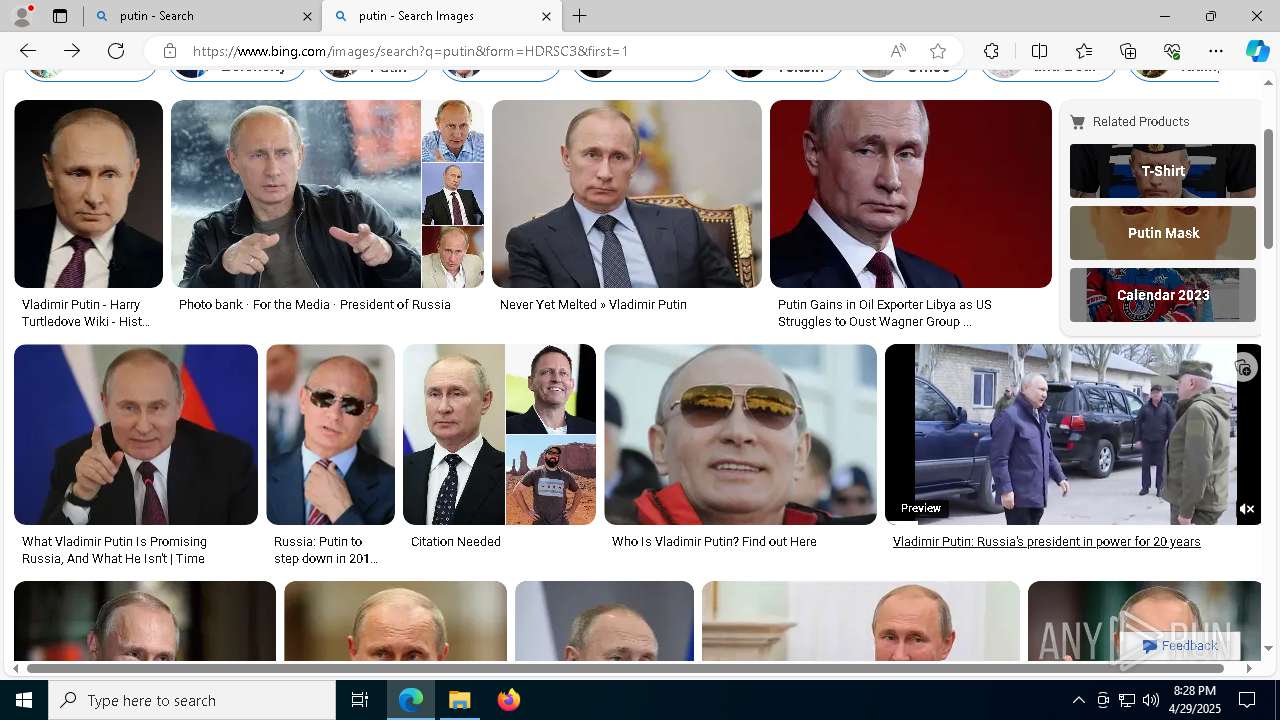Screen dimensions: 1280x720
Task: Open the clock showing 8:28 PM
Action: 1195,700
